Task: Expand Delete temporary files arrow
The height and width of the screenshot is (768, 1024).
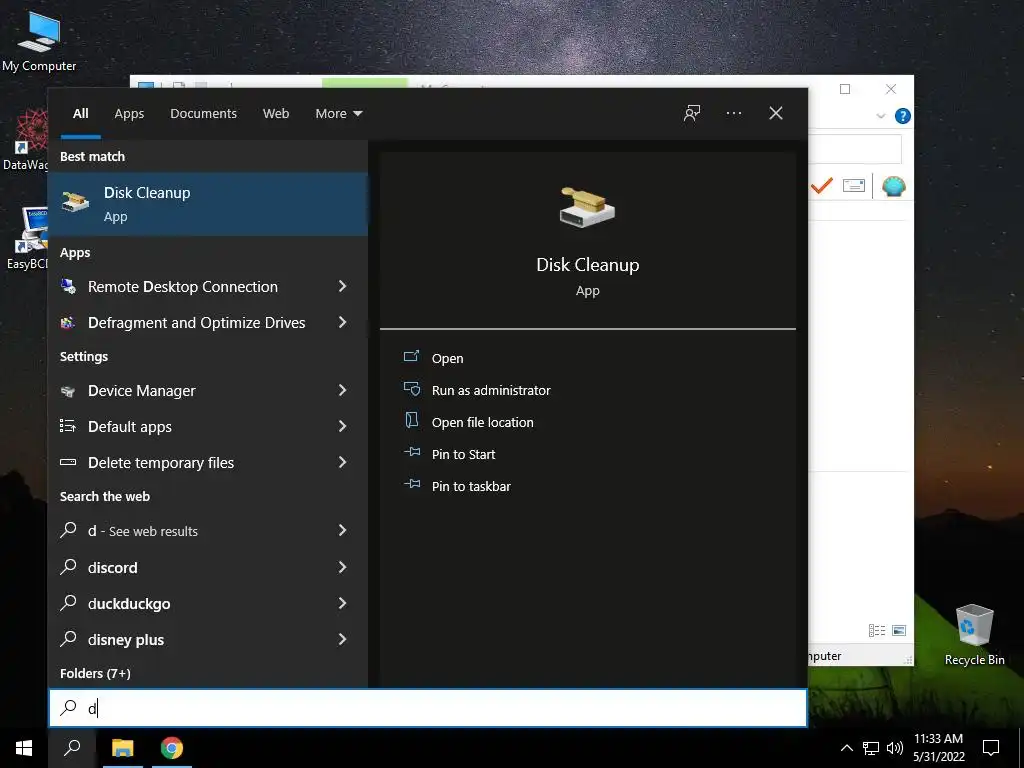Action: pyautogui.click(x=342, y=462)
